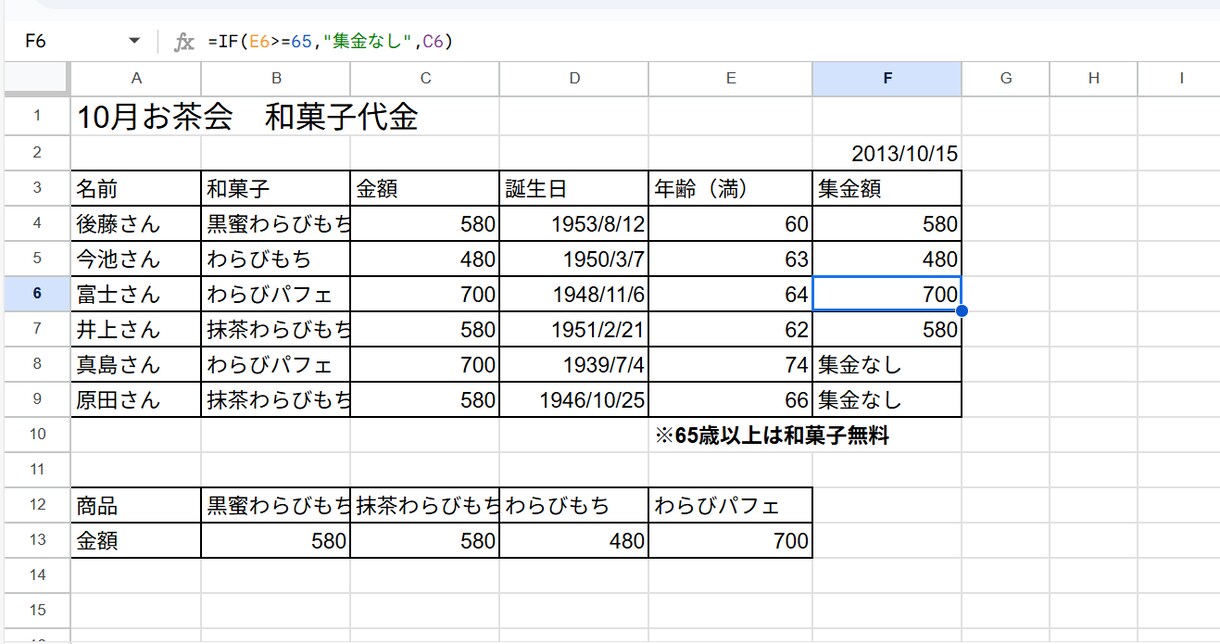Select column H header

pos(1093,78)
